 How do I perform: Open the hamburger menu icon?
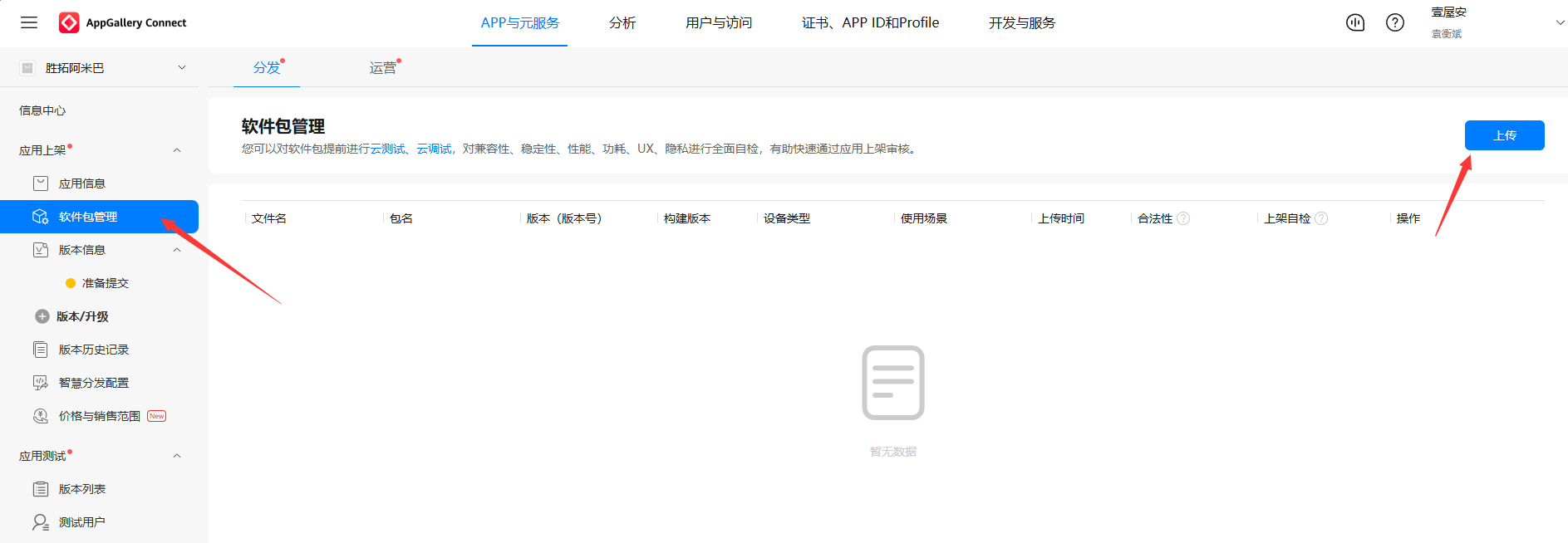[x=29, y=22]
